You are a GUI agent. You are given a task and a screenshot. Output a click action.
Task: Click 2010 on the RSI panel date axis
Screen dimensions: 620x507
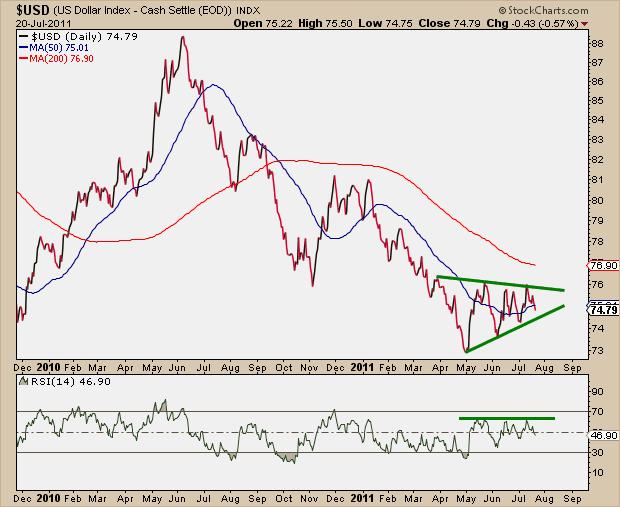point(48,498)
